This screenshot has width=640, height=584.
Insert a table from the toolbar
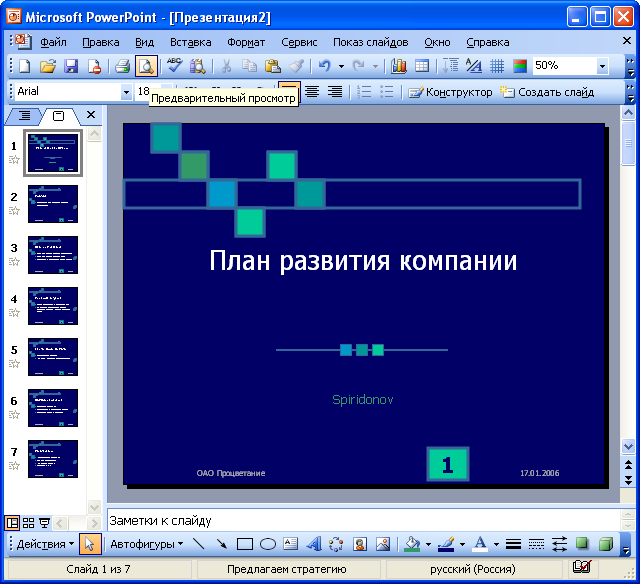click(x=422, y=66)
